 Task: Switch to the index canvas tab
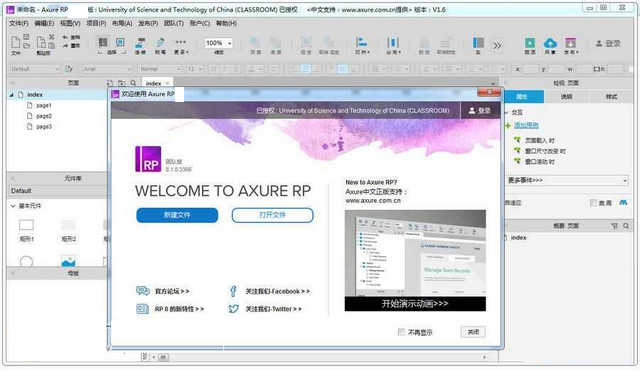[x=157, y=83]
